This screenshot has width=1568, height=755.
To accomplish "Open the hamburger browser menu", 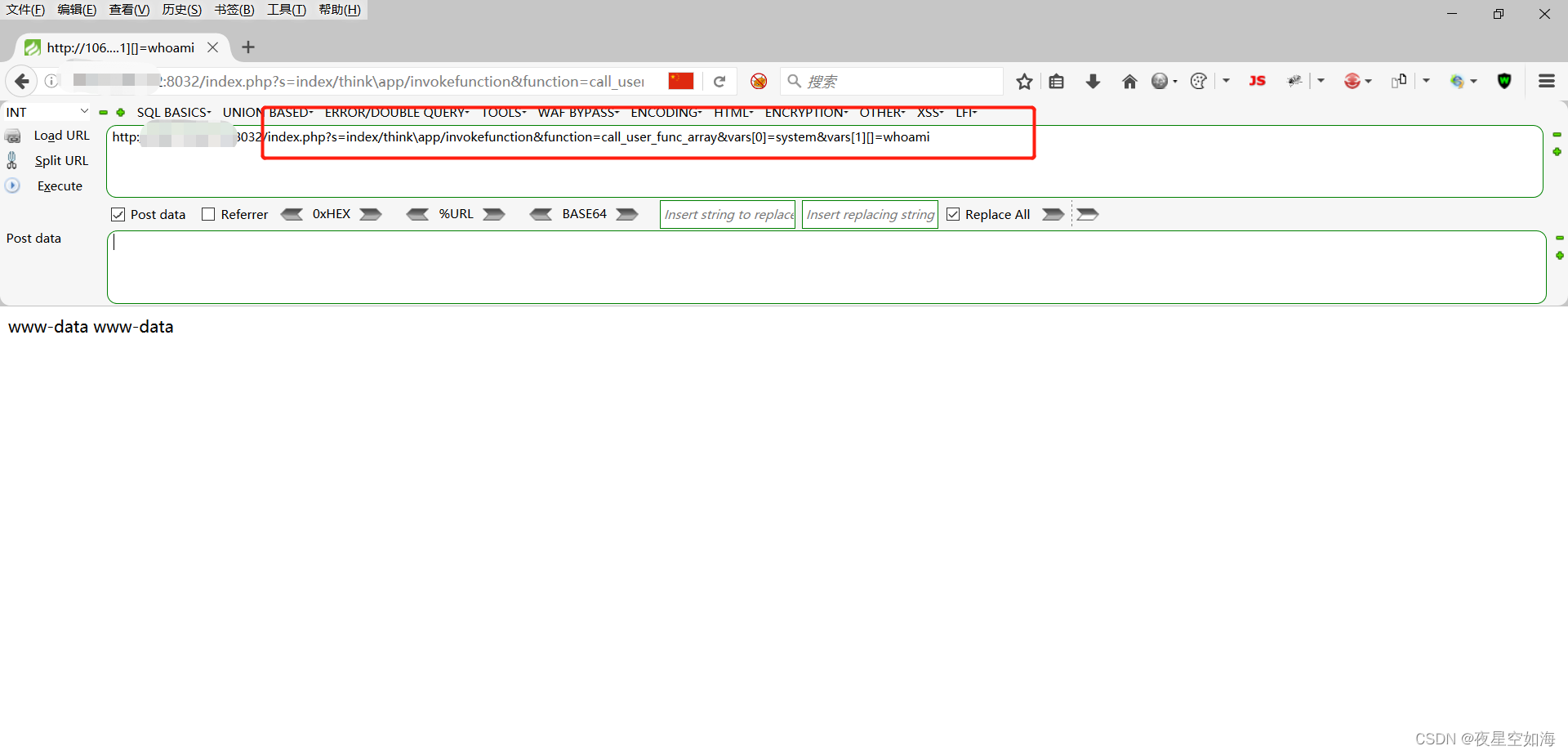I will [1546, 81].
